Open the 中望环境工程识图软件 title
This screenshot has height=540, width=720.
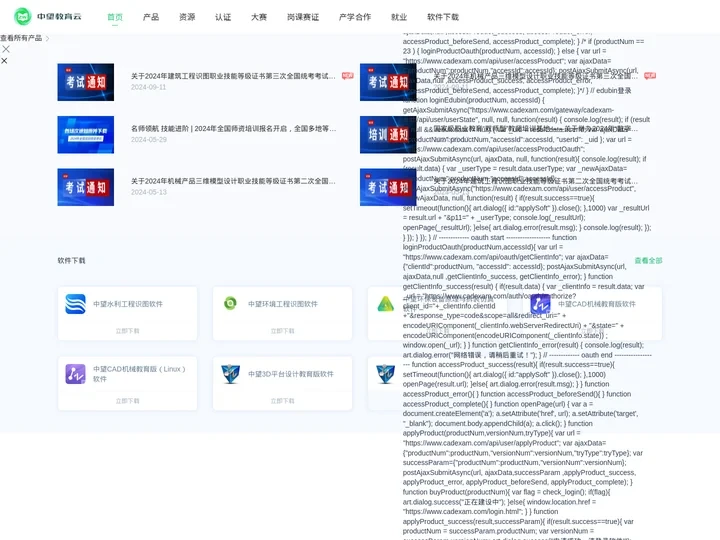(283, 304)
